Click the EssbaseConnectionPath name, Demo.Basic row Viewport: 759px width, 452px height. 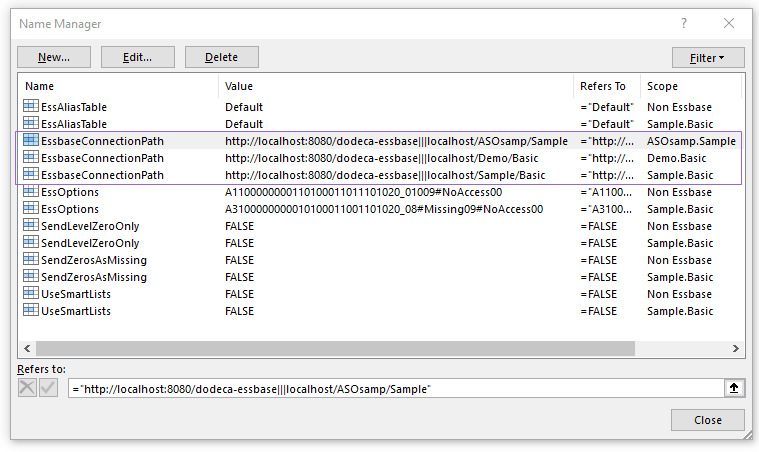point(102,158)
